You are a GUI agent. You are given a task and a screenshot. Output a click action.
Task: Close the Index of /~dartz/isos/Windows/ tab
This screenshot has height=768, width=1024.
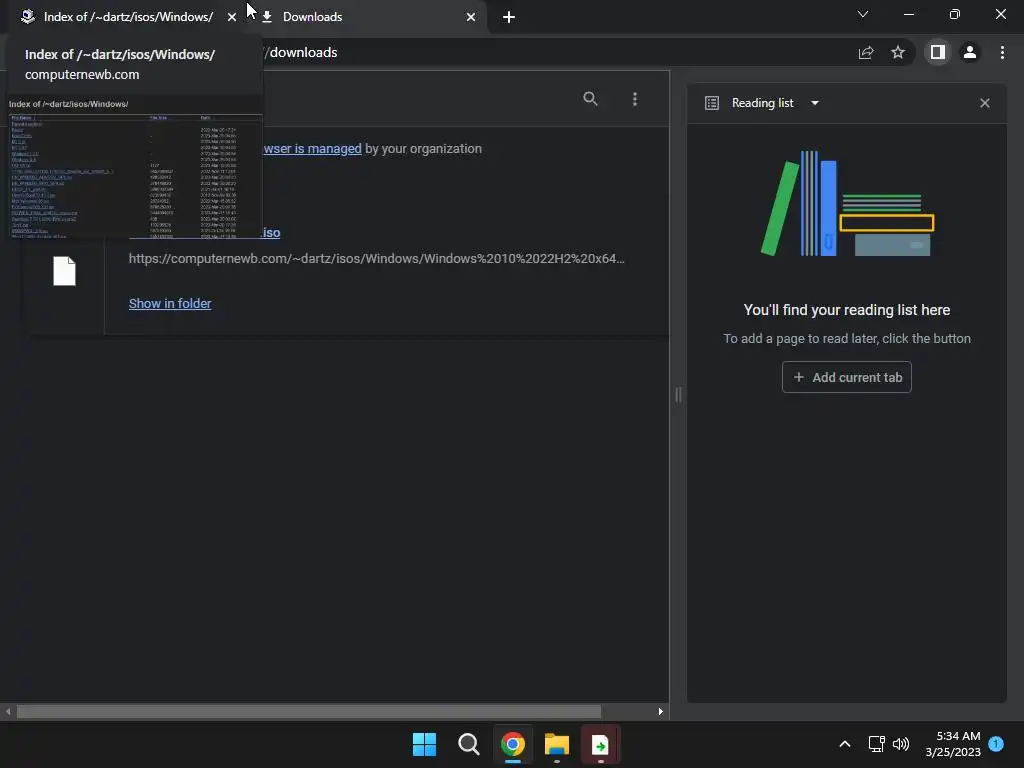click(x=232, y=17)
